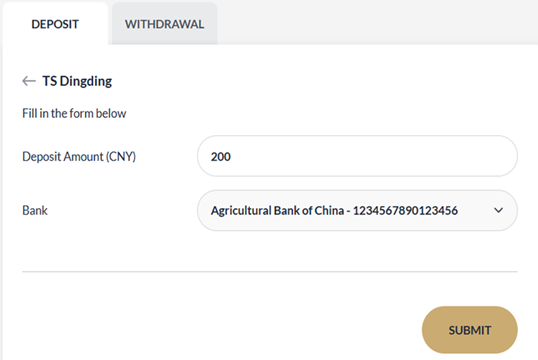Select the DEPOSIT tab

(x=55, y=24)
